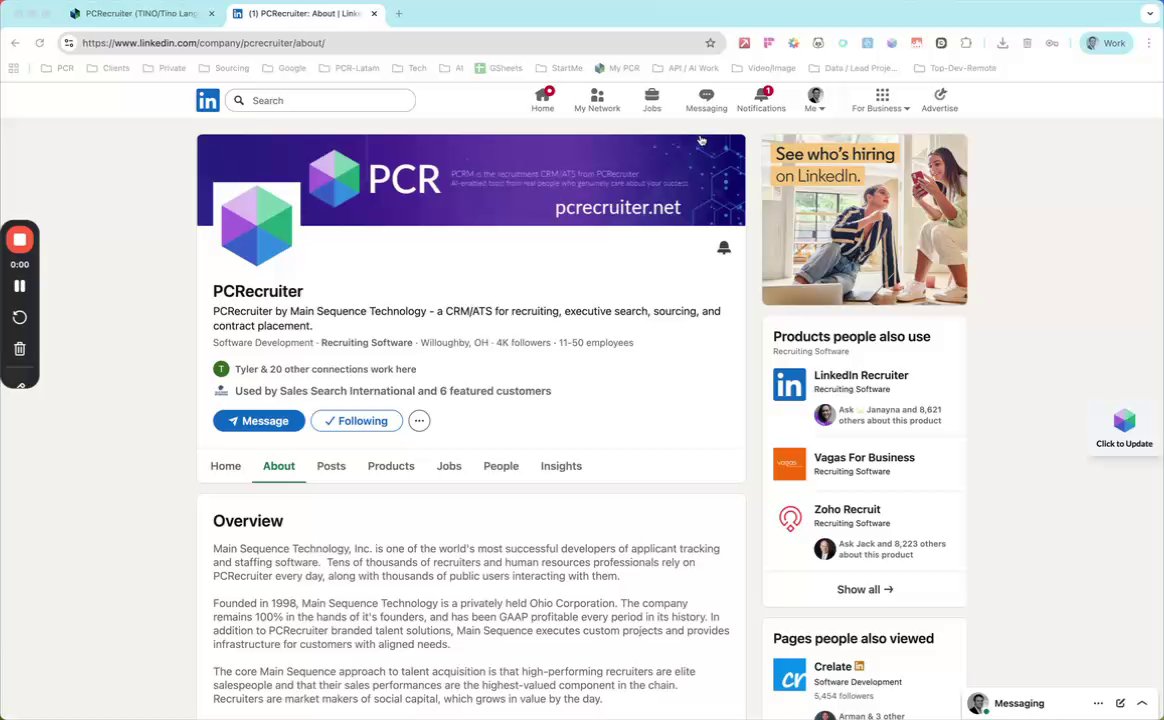Open the Jobs briefcase icon
This screenshot has height=720, width=1164.
pos(652,99)
